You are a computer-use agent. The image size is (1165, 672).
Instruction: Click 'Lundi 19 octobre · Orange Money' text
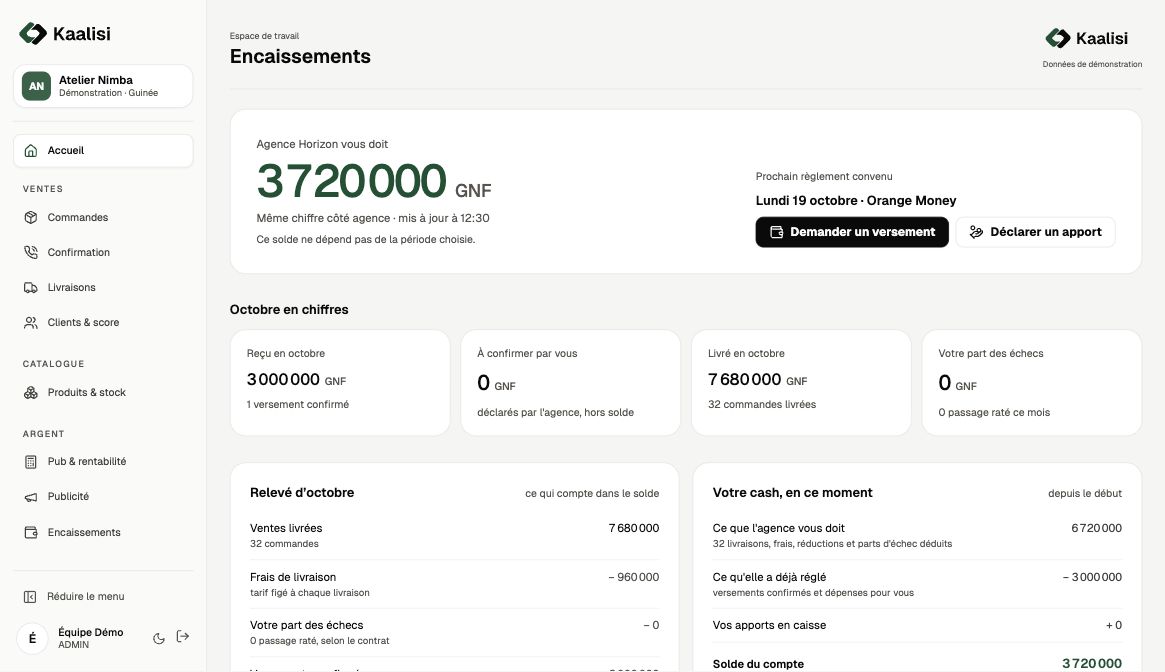click(x=856, y=201)
